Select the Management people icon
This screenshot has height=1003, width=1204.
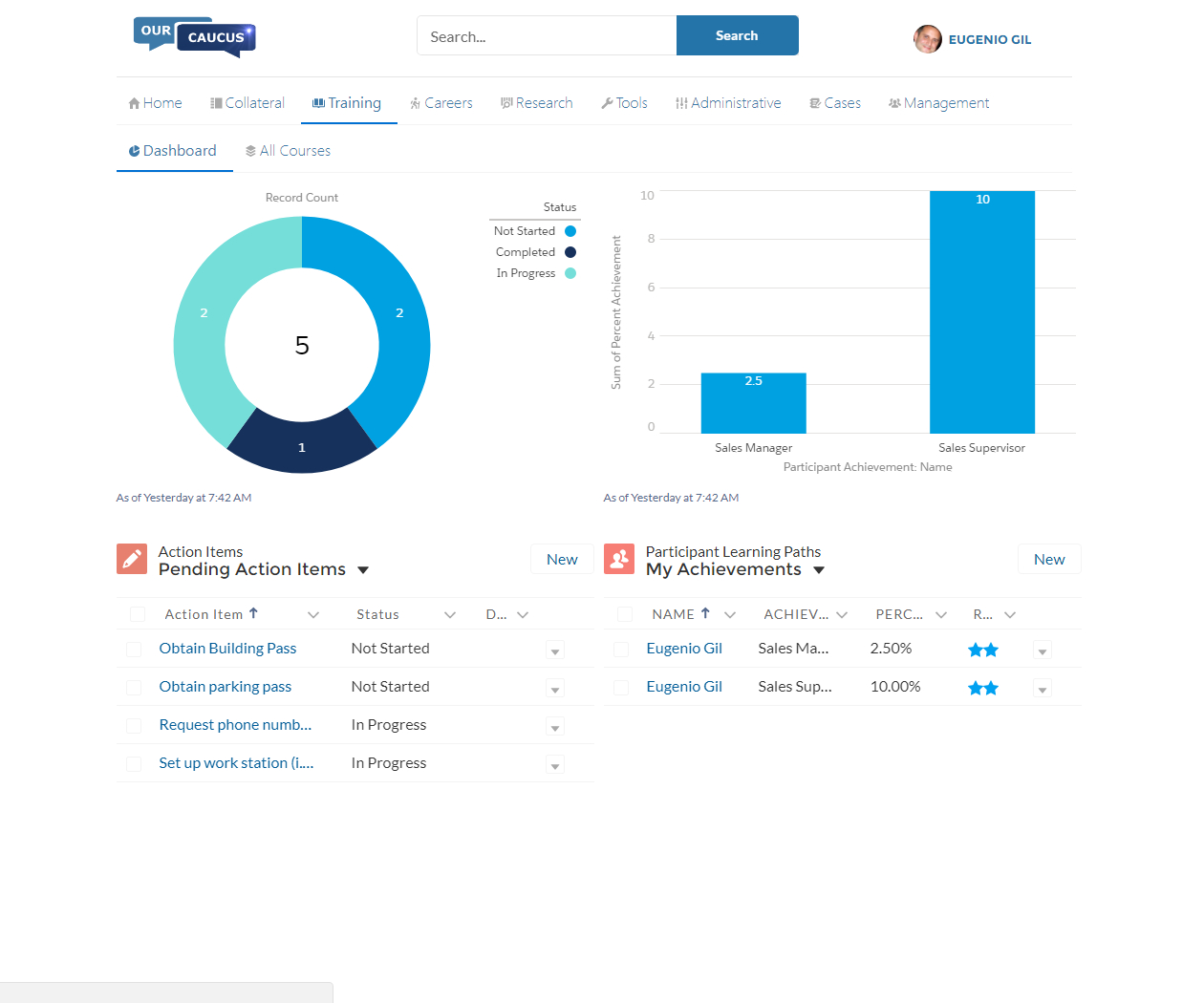895,101
